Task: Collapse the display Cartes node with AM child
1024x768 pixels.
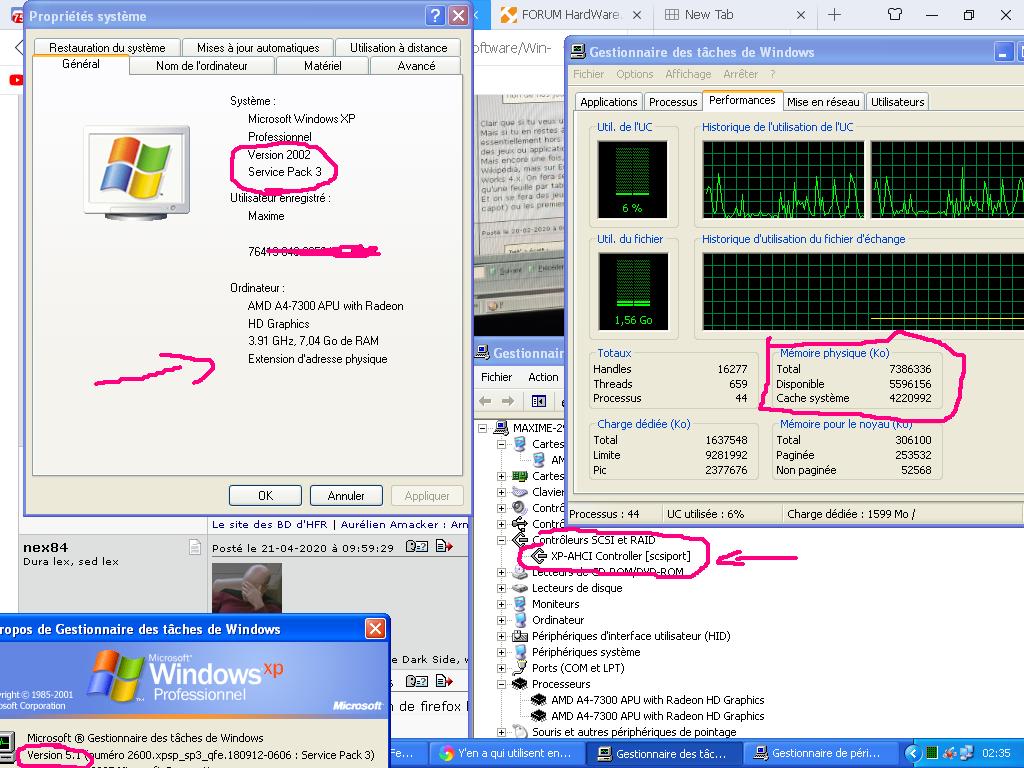Action: (502, 444)
